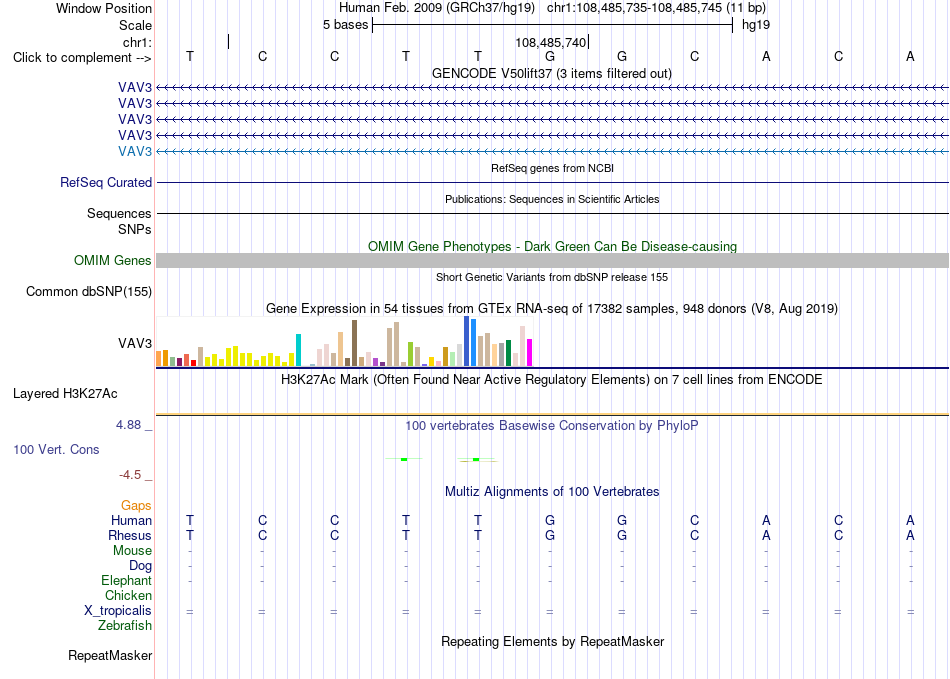950x679 pixels.
Task: Click the Dog species label
Action: (x=141, y=566)
